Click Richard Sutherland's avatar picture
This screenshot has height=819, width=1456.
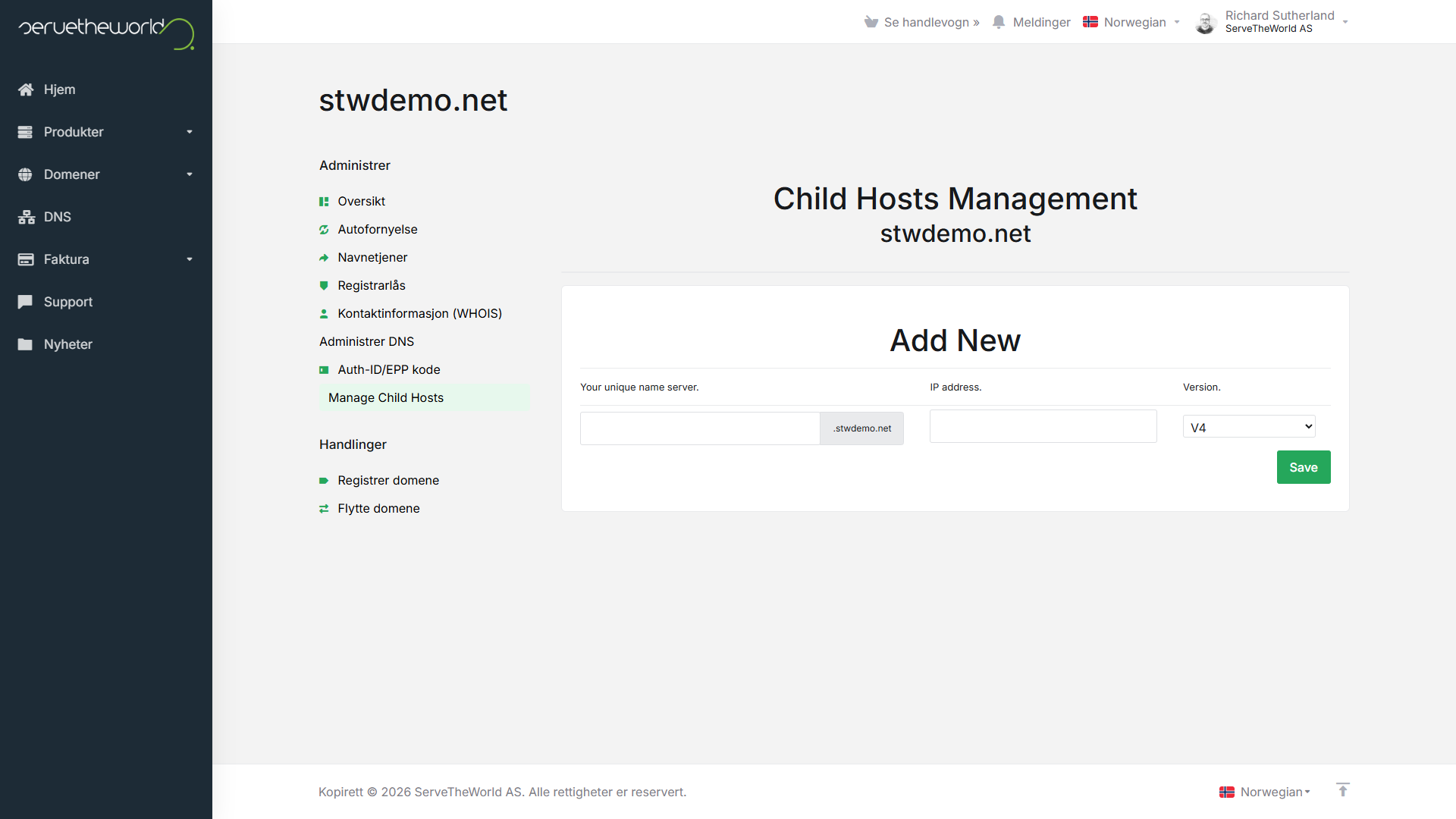(x=1206, y=23)
